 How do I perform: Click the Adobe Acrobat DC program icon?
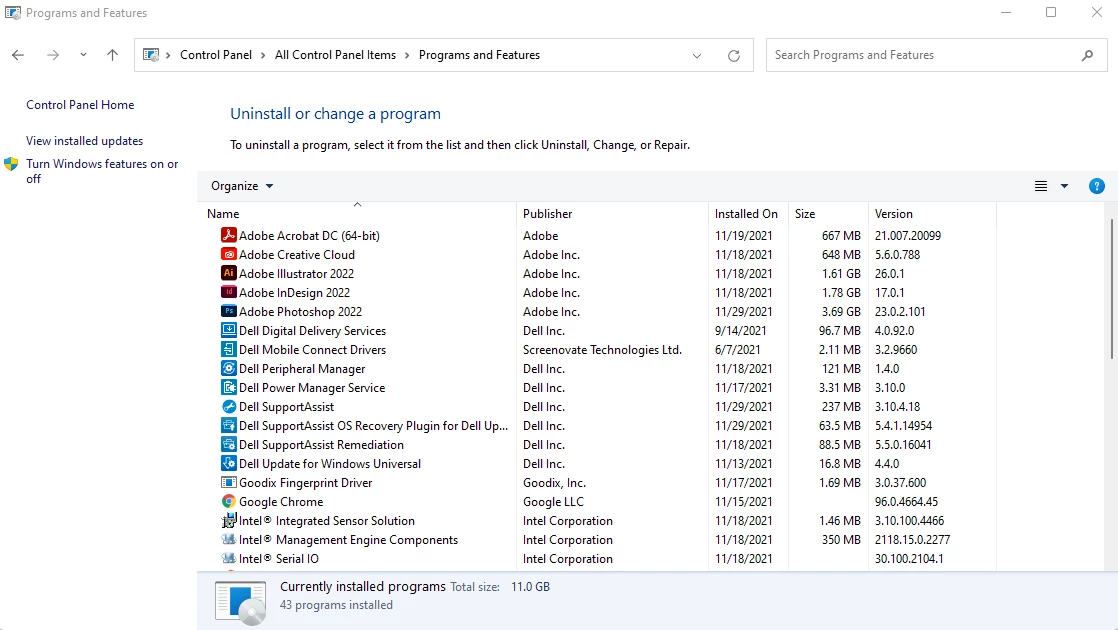click(x=228, y=235)
